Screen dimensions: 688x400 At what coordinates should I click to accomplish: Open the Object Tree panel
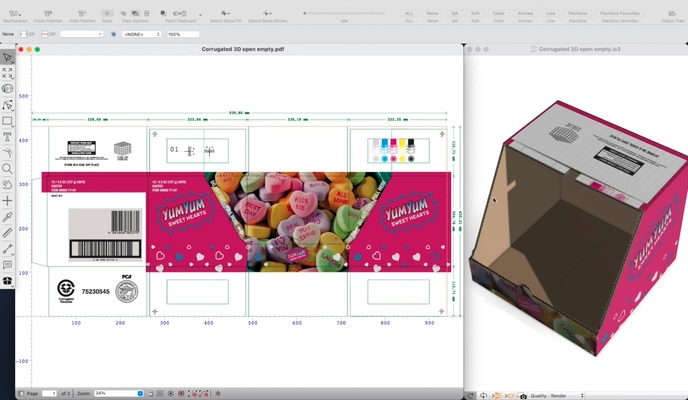tap(672, 16)
